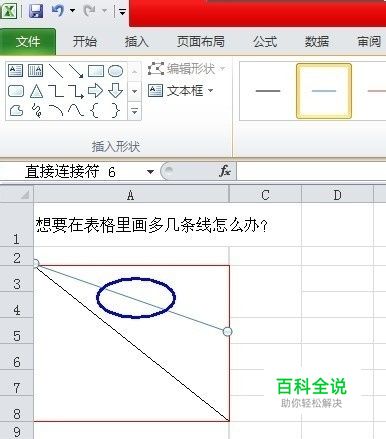This screenshot has height=439, width=386.
Task: Pick the right brace shape
Action: coord(115,111)
